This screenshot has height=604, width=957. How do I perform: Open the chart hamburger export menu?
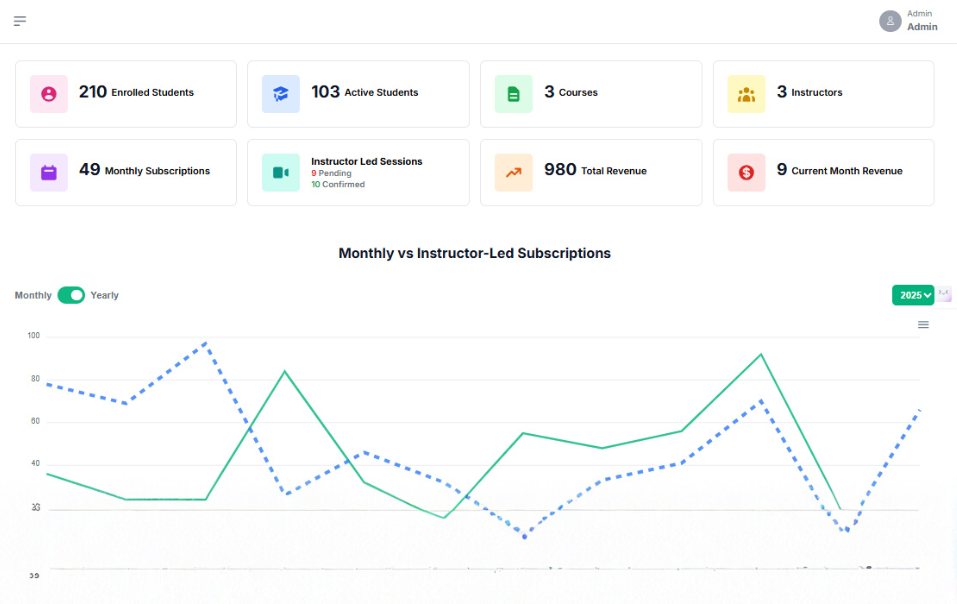pyautogui.click(x=923, y=325)
